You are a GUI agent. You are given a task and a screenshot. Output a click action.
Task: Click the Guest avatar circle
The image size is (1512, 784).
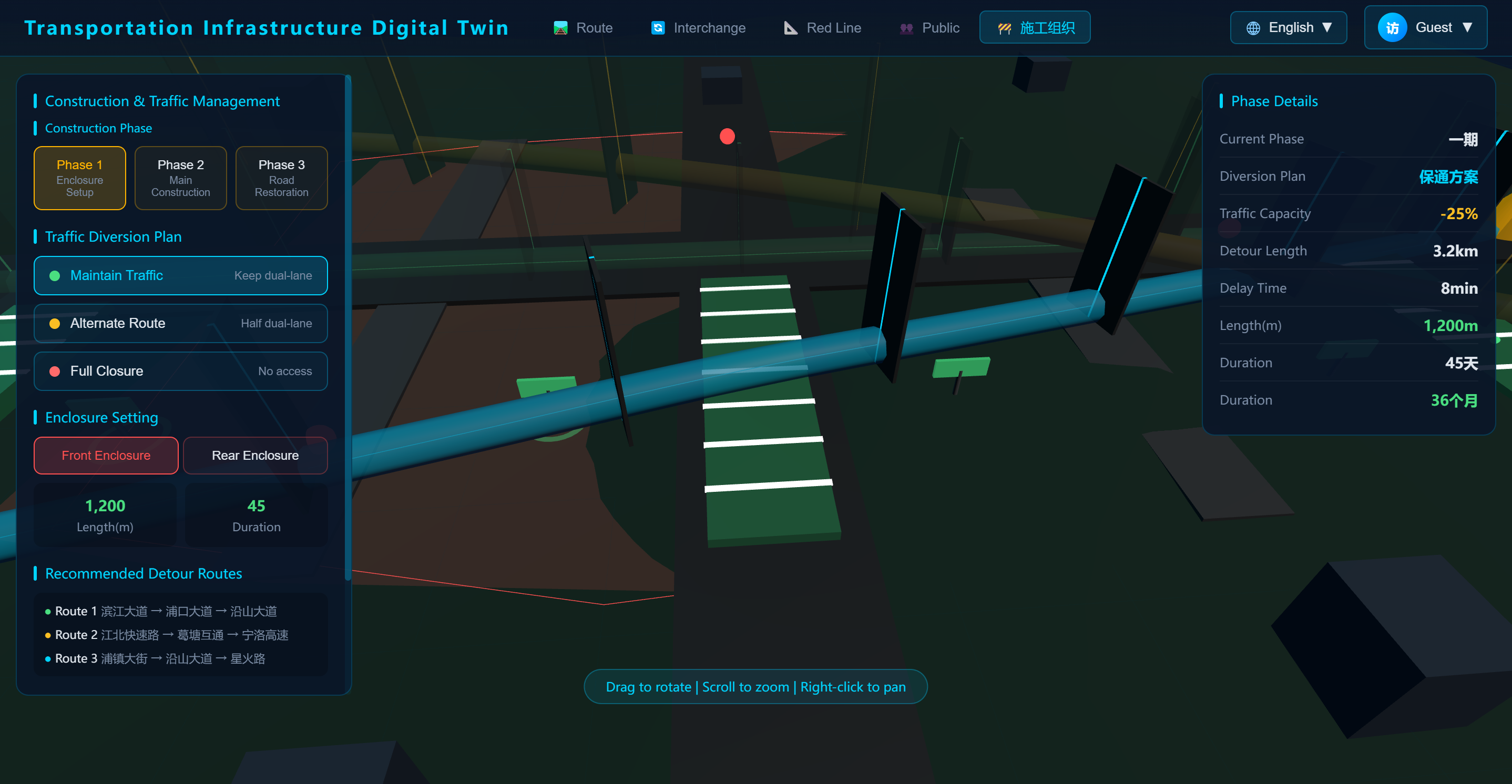click(x=1392, y=27)
